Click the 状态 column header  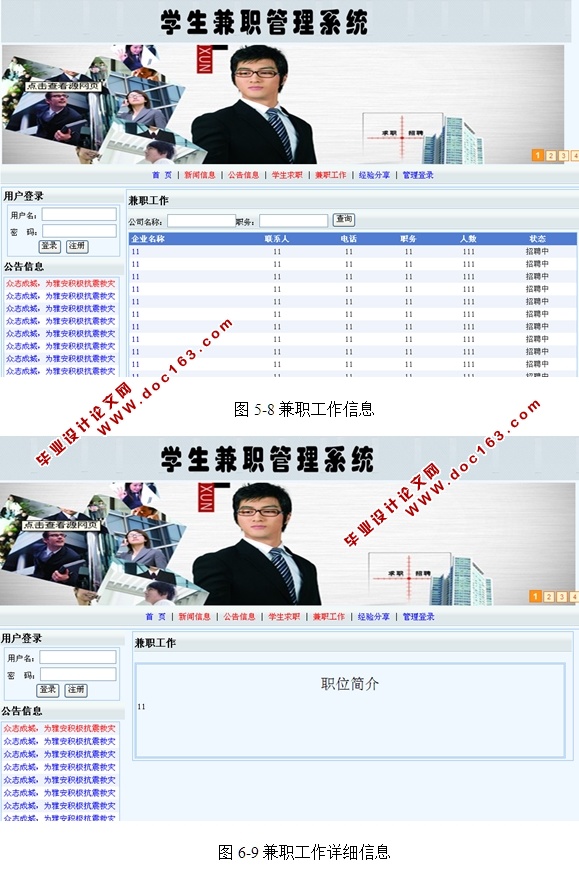coord(537,239)
